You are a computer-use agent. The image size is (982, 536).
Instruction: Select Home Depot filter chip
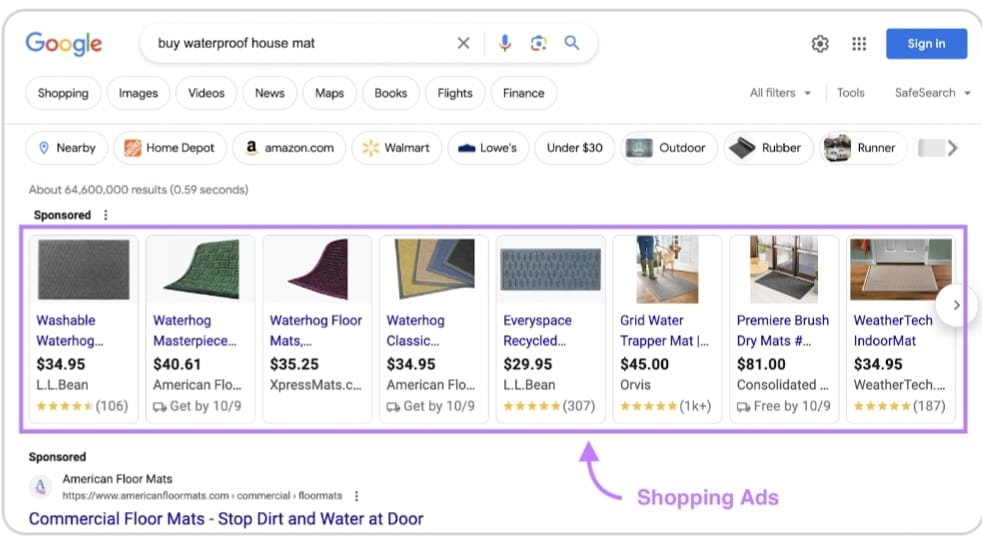tap(170, 148)
